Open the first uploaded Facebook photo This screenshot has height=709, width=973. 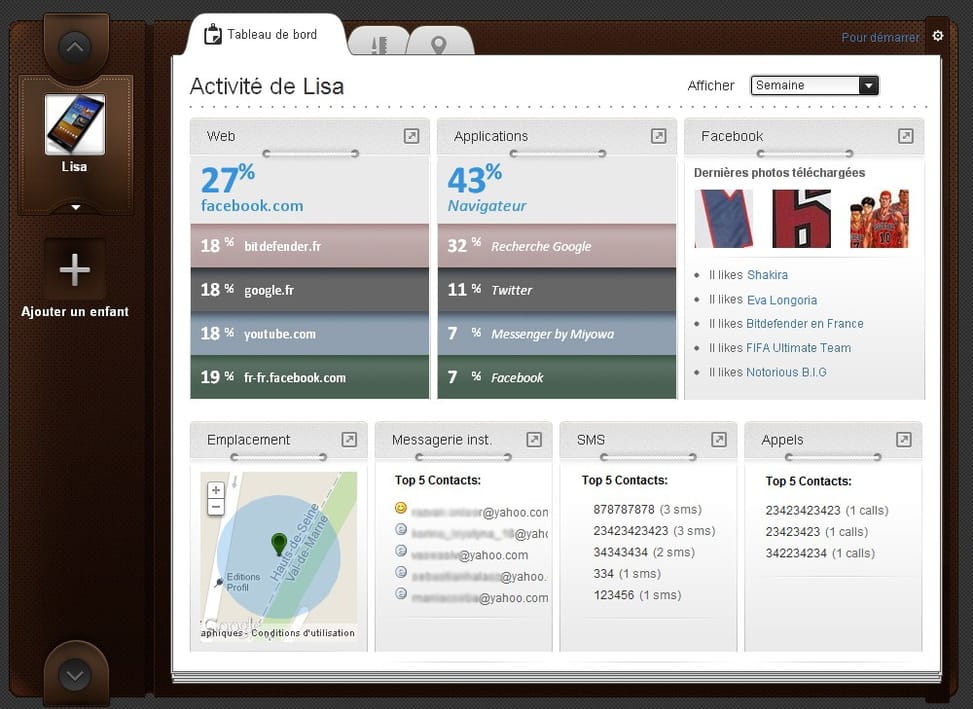[x=724, y=219]
